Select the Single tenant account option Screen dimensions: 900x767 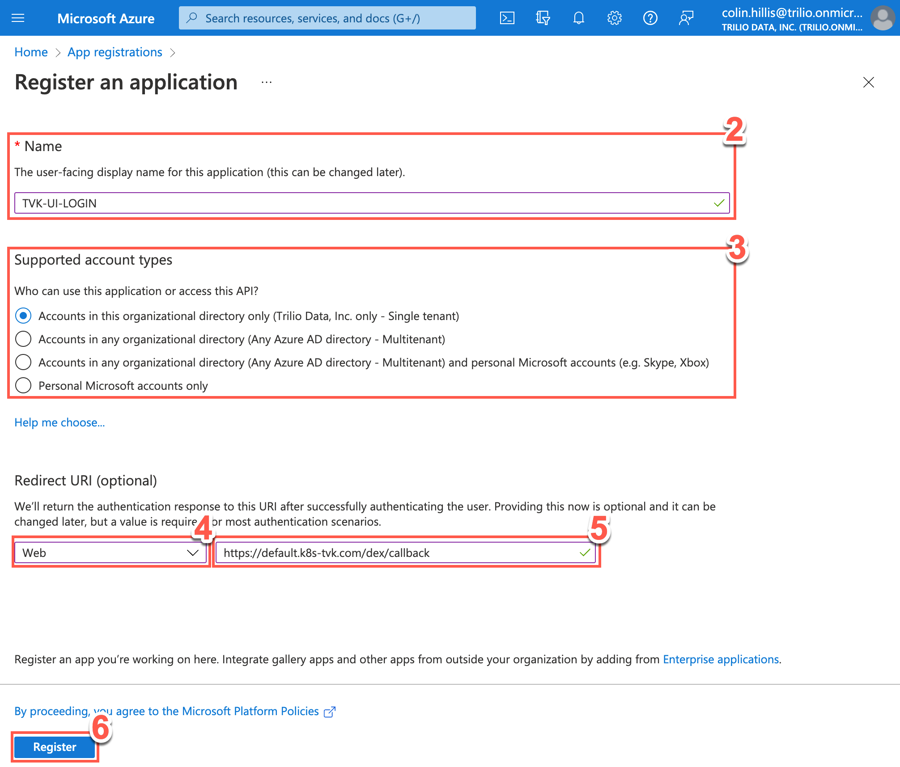(x=23, y=316)
